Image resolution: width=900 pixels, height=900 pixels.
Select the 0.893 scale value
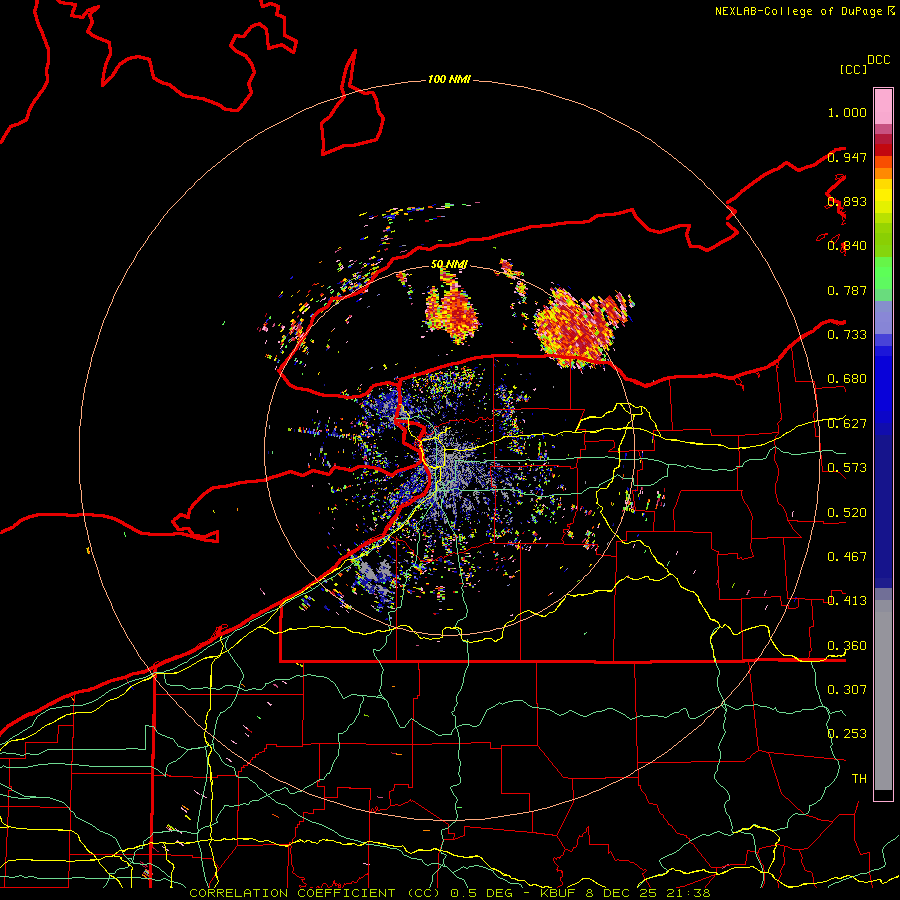click(847, 201)
